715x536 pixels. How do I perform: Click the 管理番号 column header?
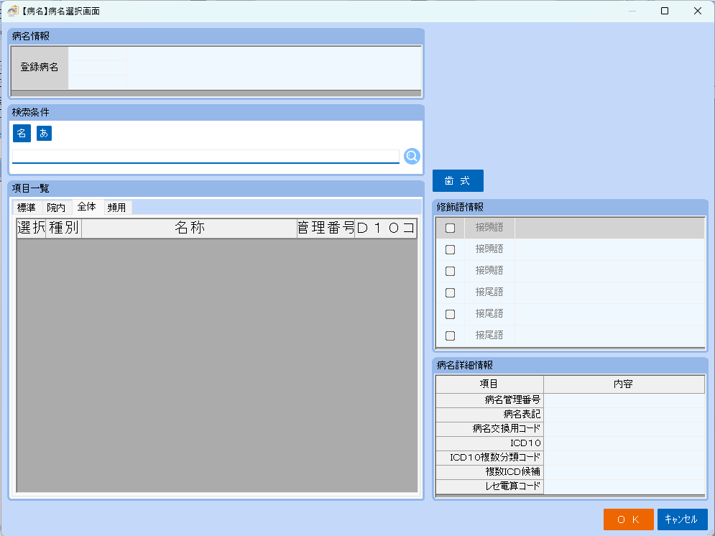(326, 228)
